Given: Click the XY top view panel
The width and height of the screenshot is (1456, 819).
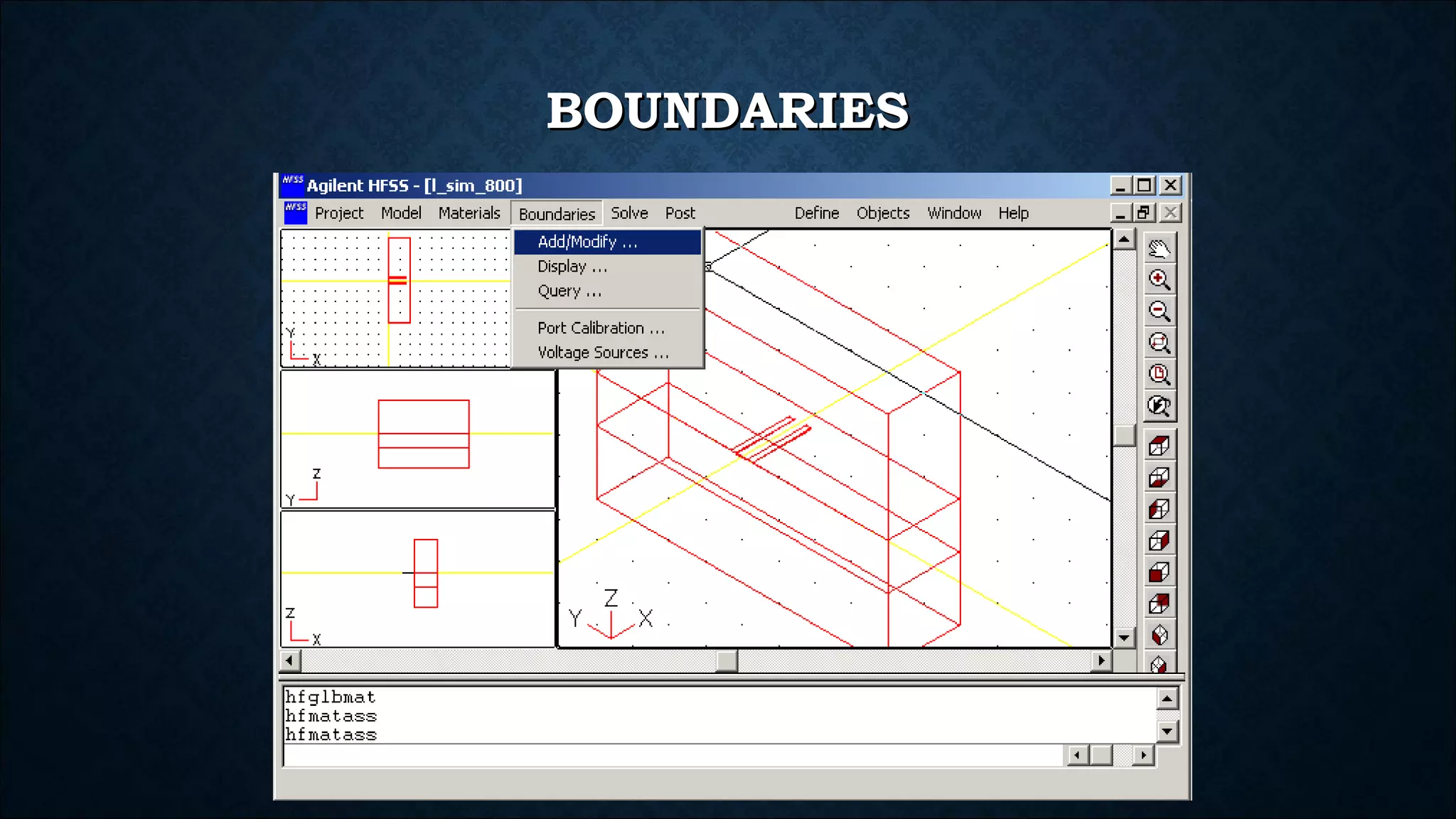Looking at the screenshot, I should (x=396, y=298).
